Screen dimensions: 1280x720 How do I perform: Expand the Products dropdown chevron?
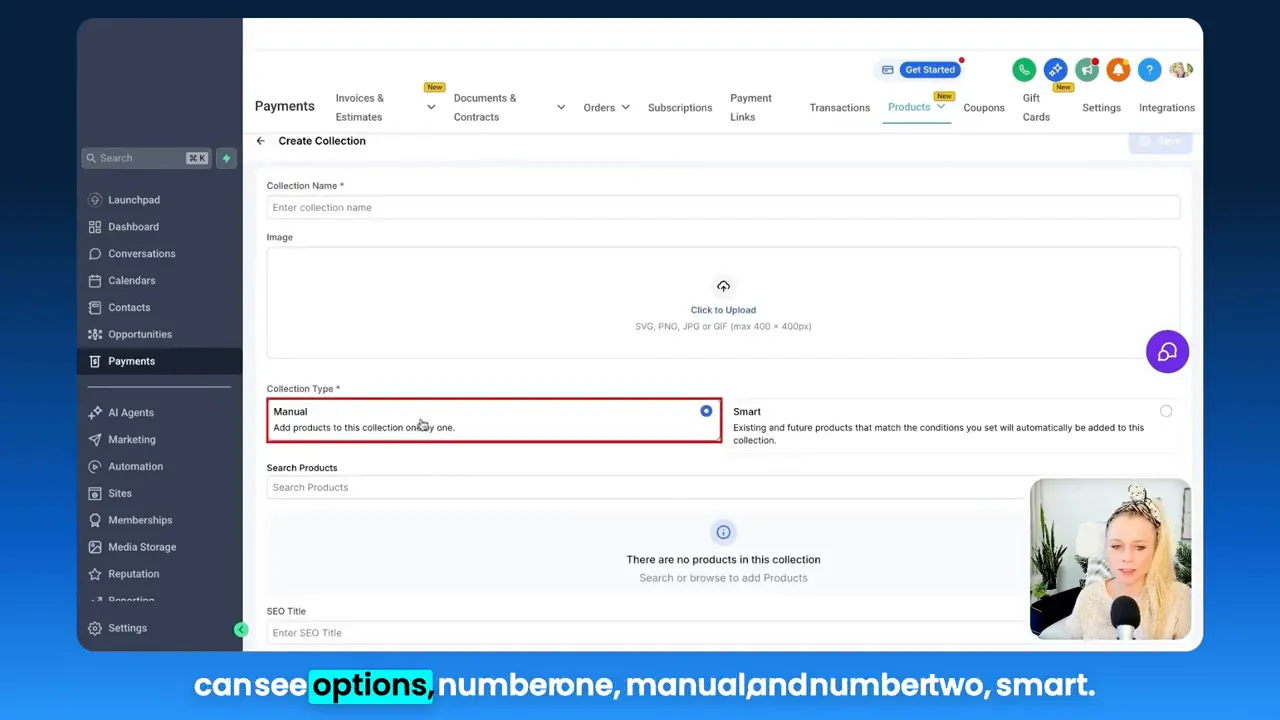click(940, 107)
